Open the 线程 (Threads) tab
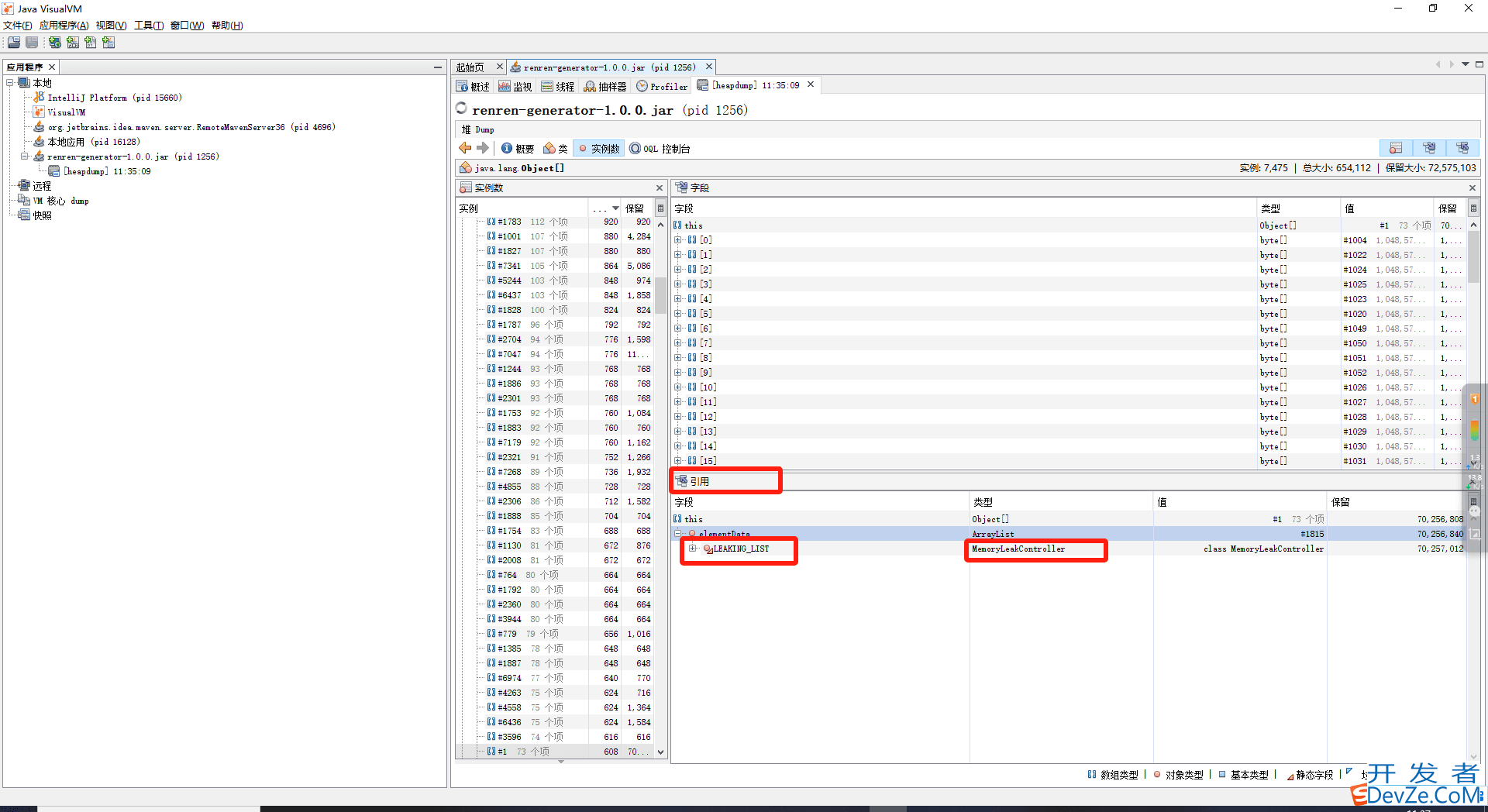The width and height of the screenshot is (1488, 812). [x=558, y=86]
